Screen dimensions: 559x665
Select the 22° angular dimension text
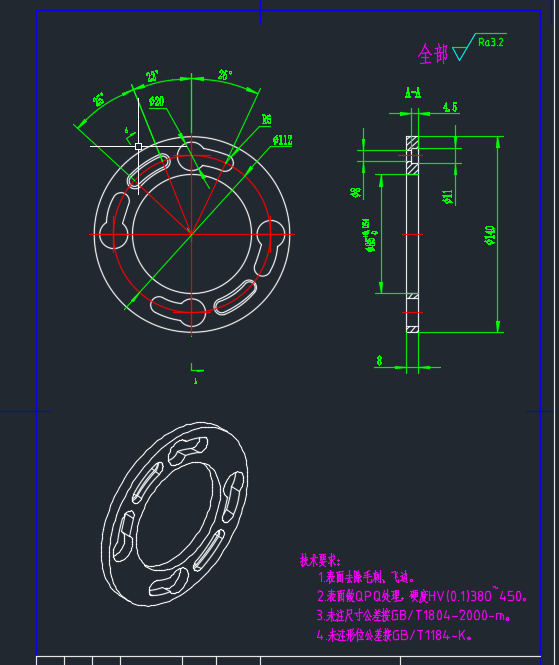pyautogui.click(x=152, y=76)
